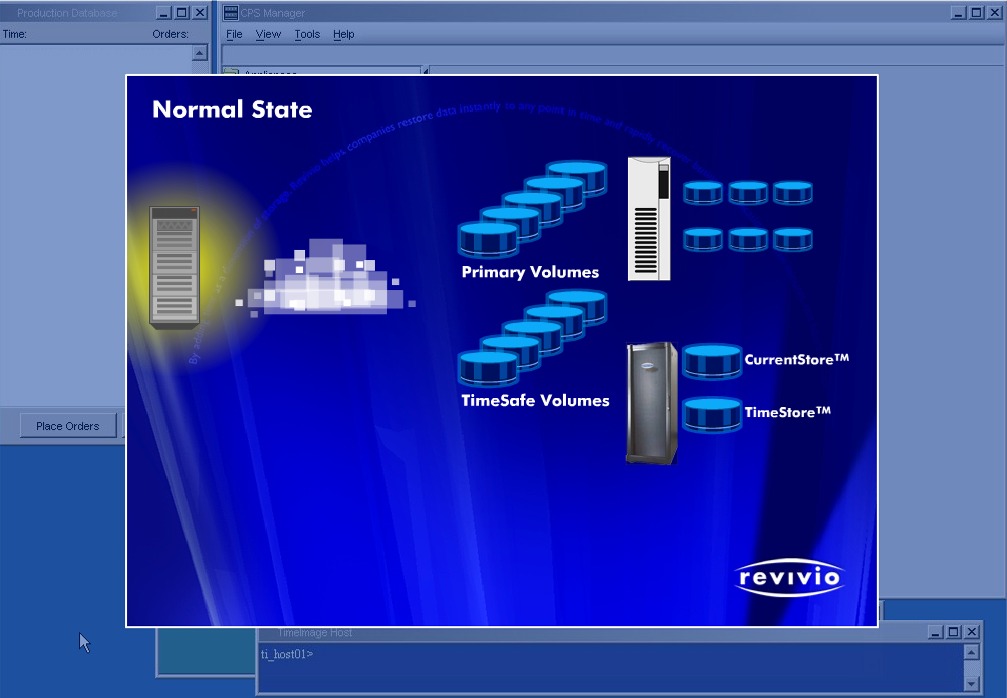Open the Help menu

point(344,34)
